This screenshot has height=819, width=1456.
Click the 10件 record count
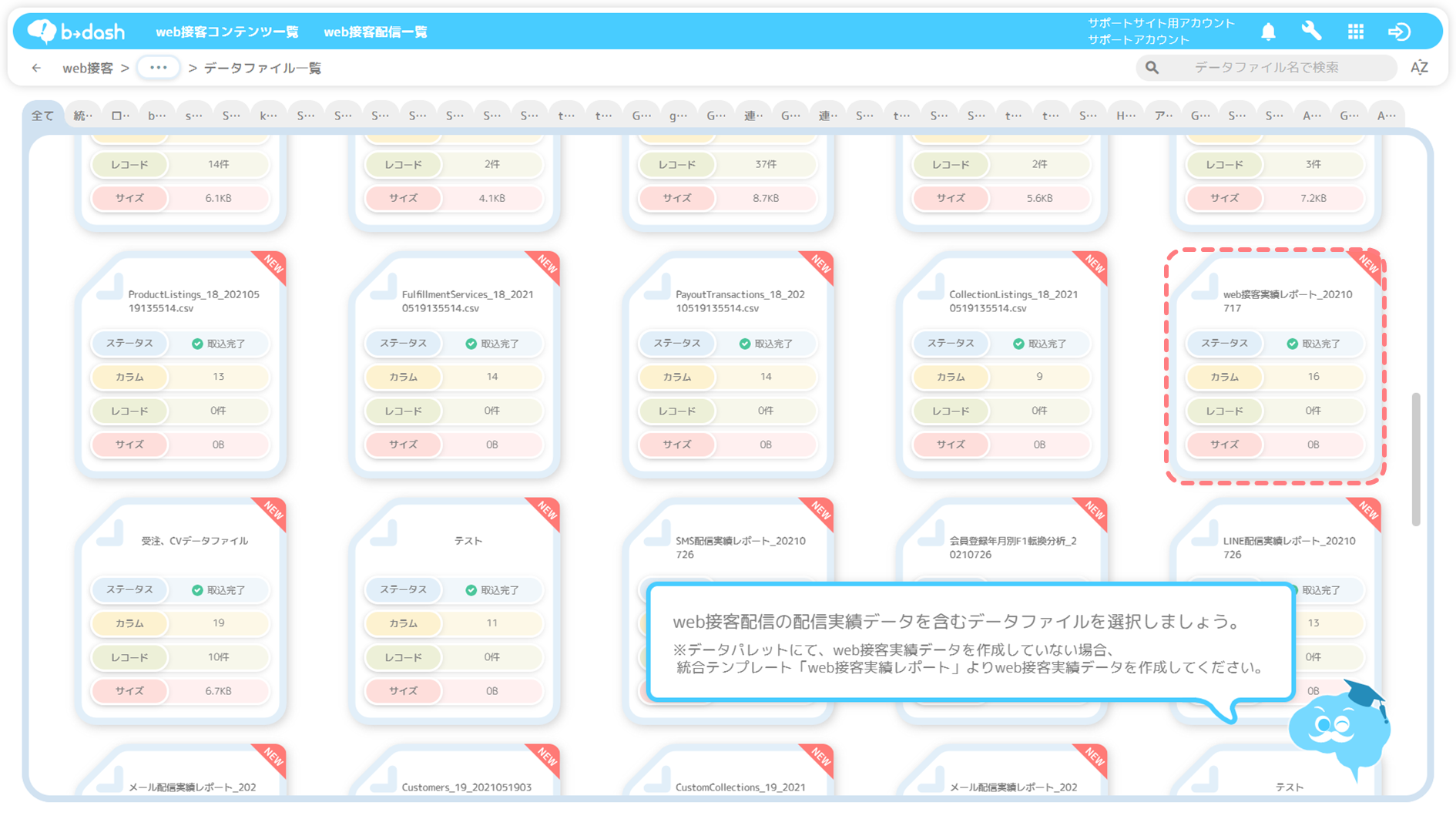218,657
